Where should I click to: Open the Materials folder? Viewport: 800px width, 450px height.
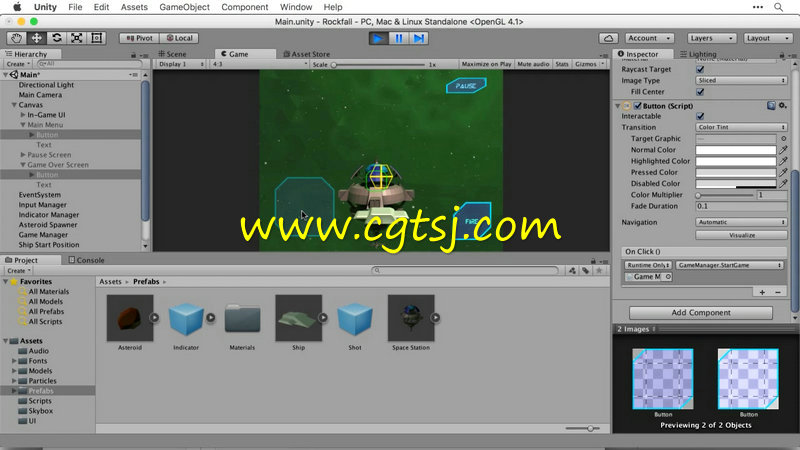(x=242, y=318)
